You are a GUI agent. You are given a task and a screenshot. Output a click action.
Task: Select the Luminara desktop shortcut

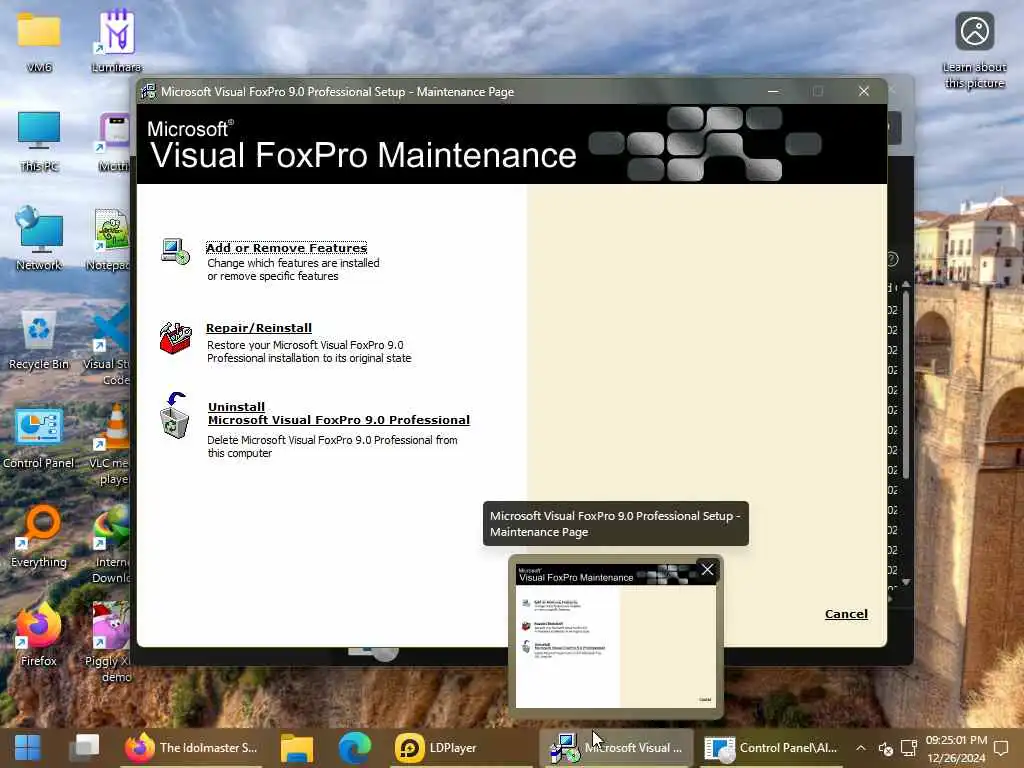coord(116,41)
